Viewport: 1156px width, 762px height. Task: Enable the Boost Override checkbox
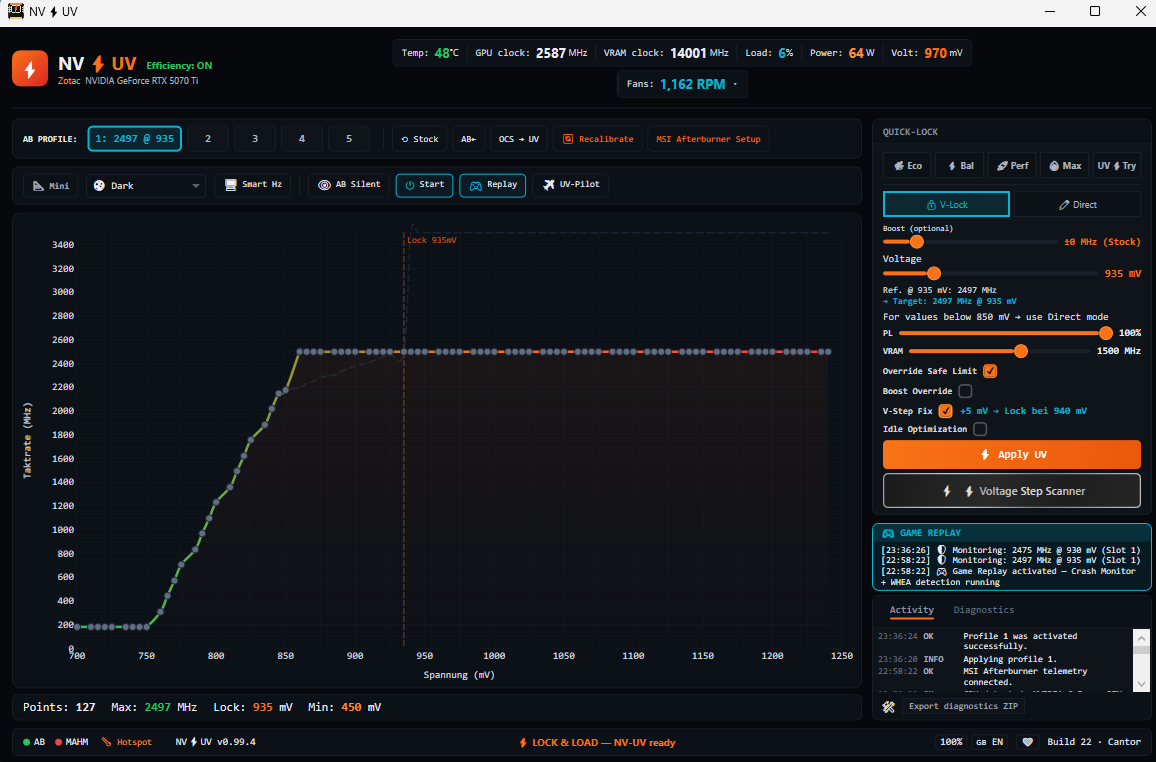[x=965, y=391]
